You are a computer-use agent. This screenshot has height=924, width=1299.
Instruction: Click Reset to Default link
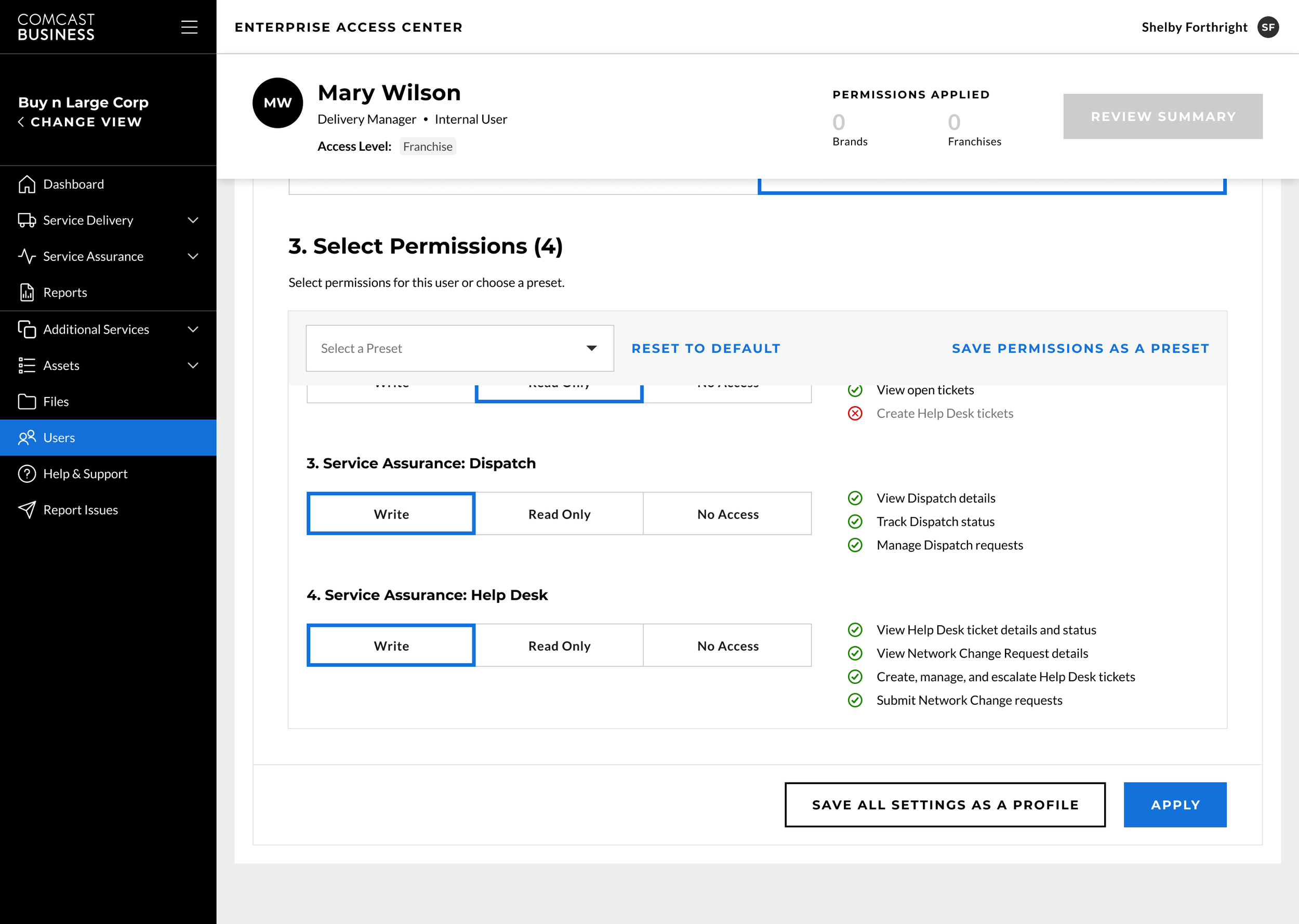[705, 348]
